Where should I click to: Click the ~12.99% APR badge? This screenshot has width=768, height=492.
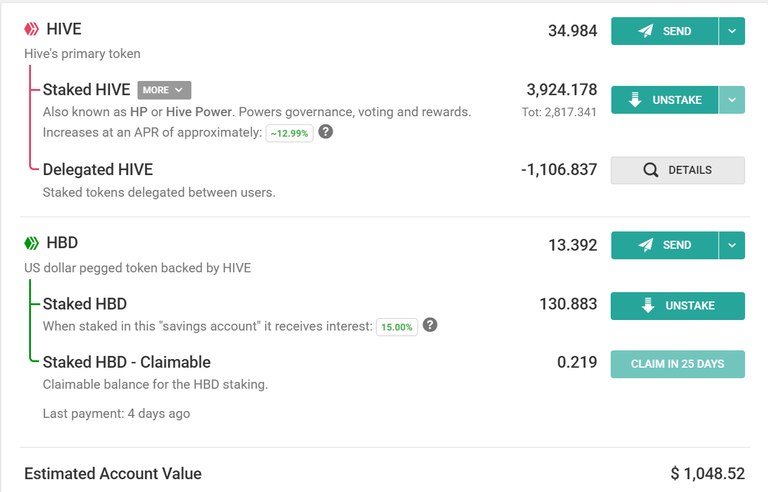289,133
